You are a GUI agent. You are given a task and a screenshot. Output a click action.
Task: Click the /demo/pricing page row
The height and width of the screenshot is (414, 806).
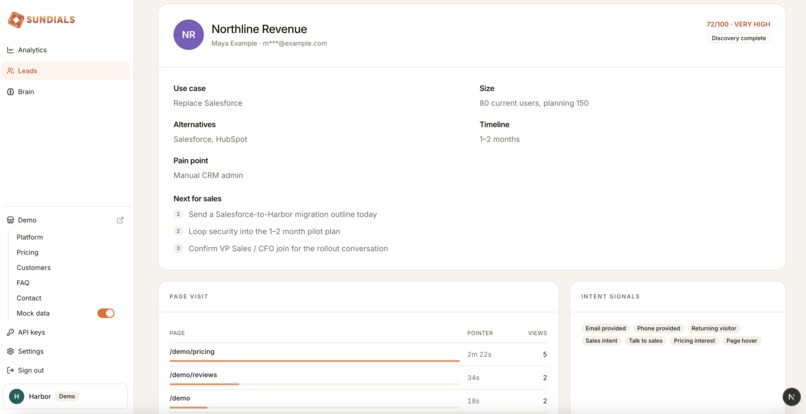[x=358, y=354]
